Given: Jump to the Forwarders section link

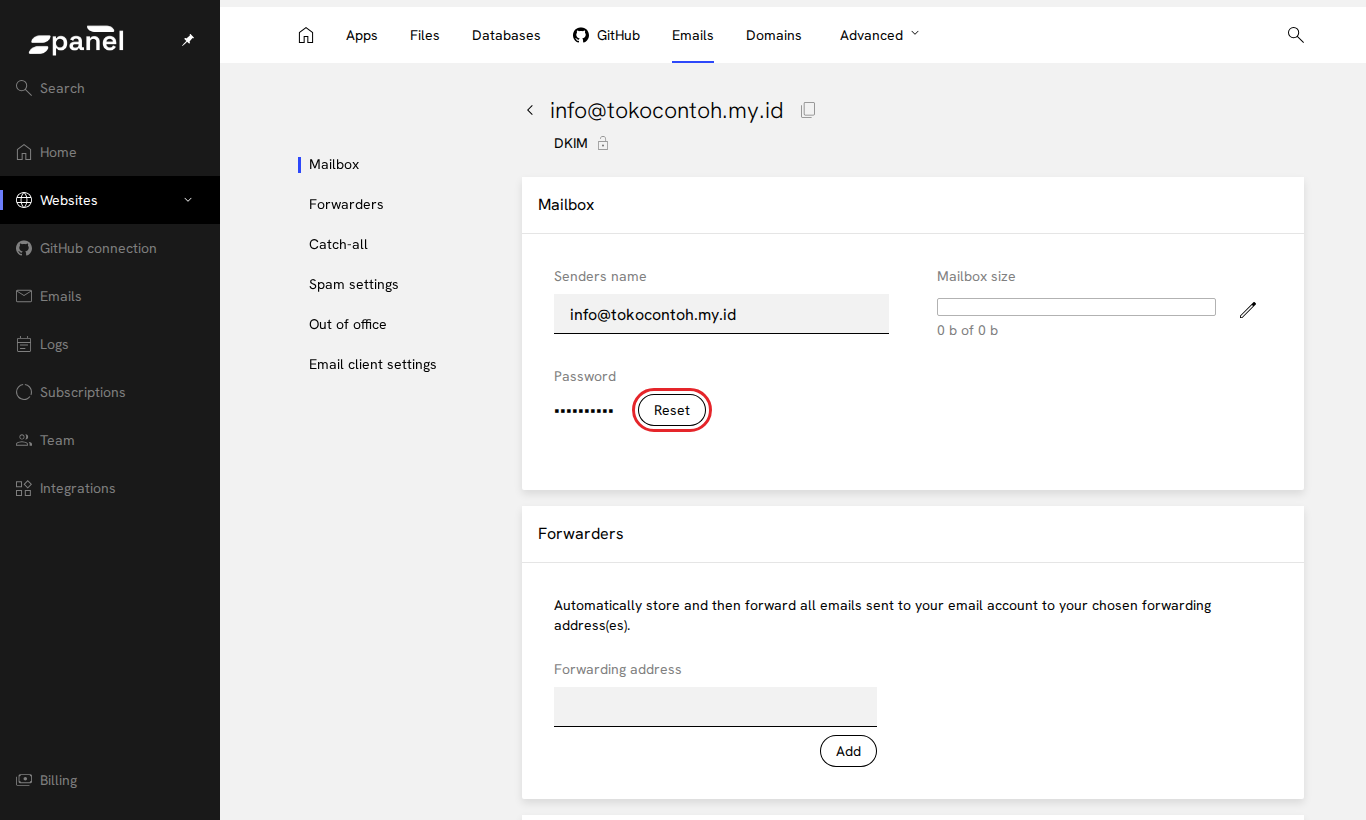Looking at the screenshot, I should pyautogui.click(x=346, y=204).
